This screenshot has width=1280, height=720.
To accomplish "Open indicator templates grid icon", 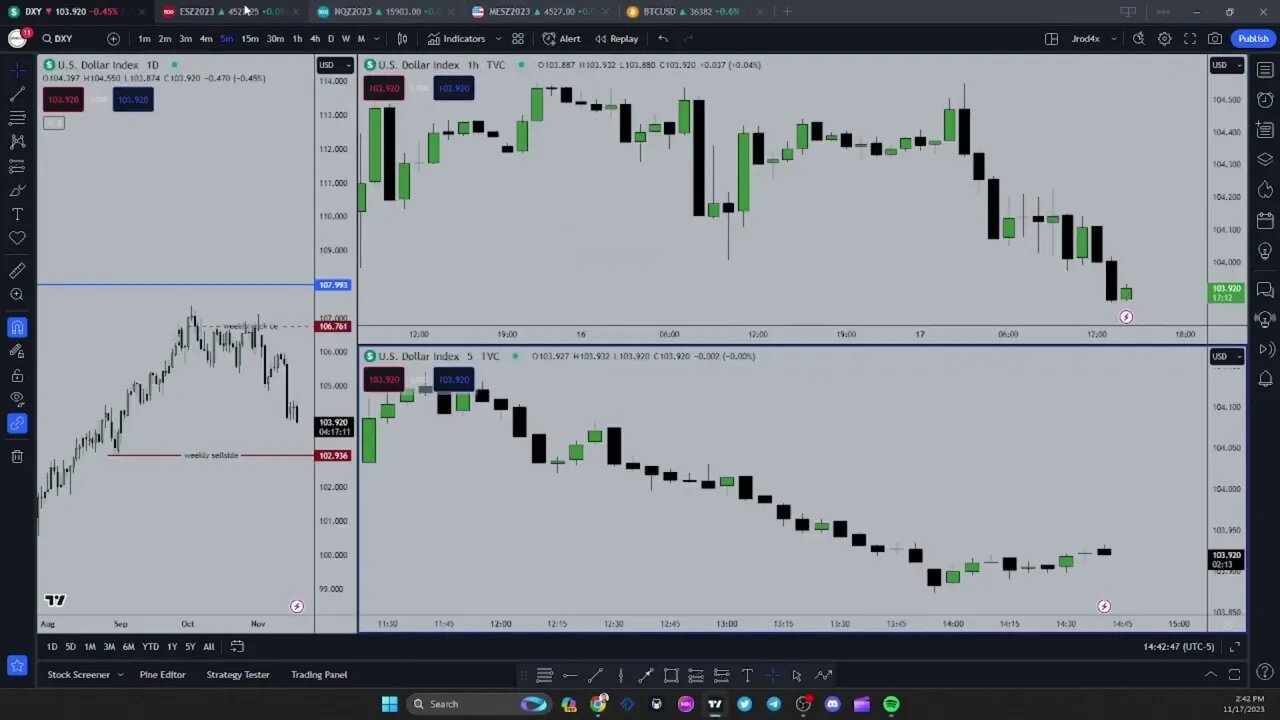I will (x=518, y=39).
